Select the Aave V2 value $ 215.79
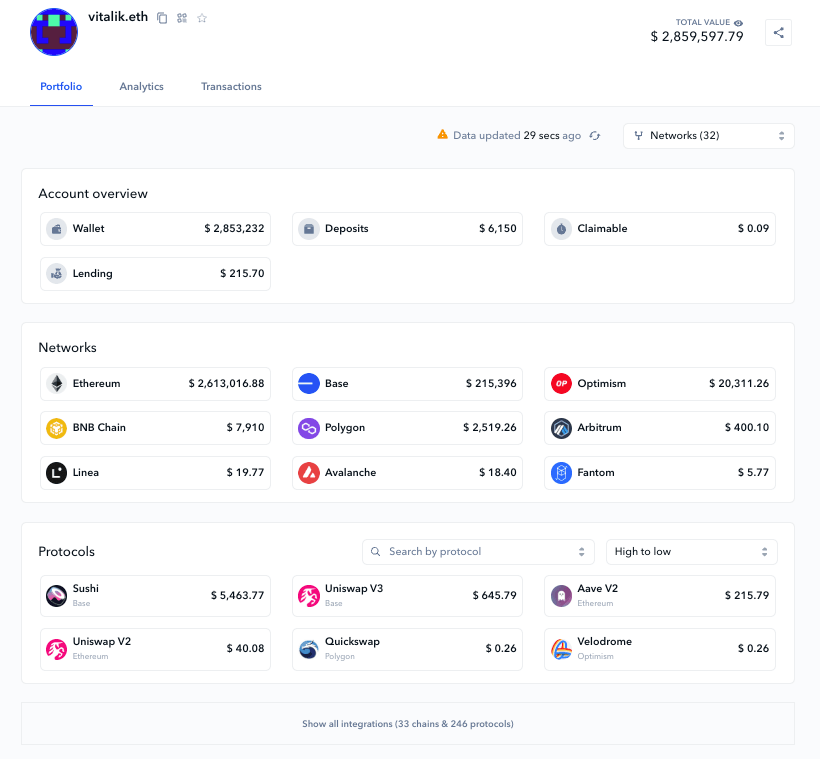820x759 pixels. (x=747, y=595)
